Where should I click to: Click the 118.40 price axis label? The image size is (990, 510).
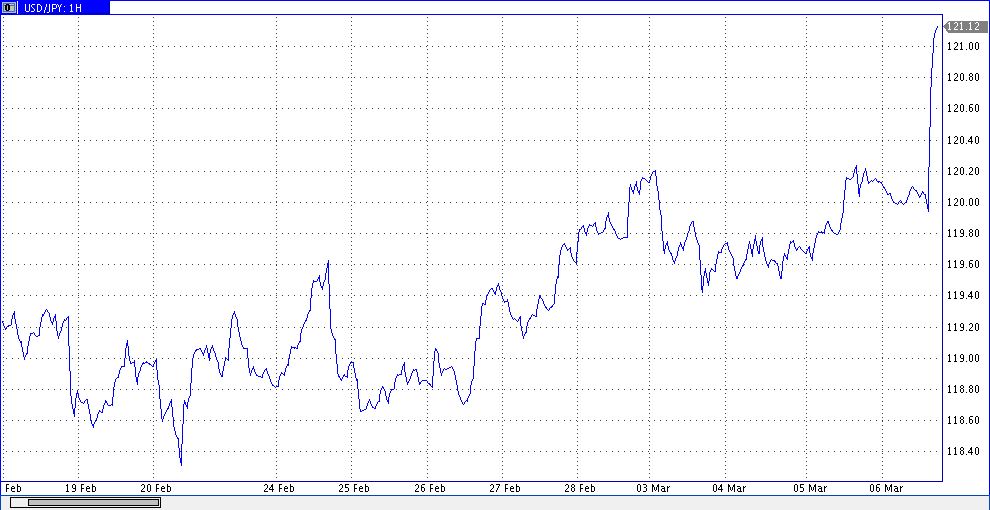click(963, 452)
